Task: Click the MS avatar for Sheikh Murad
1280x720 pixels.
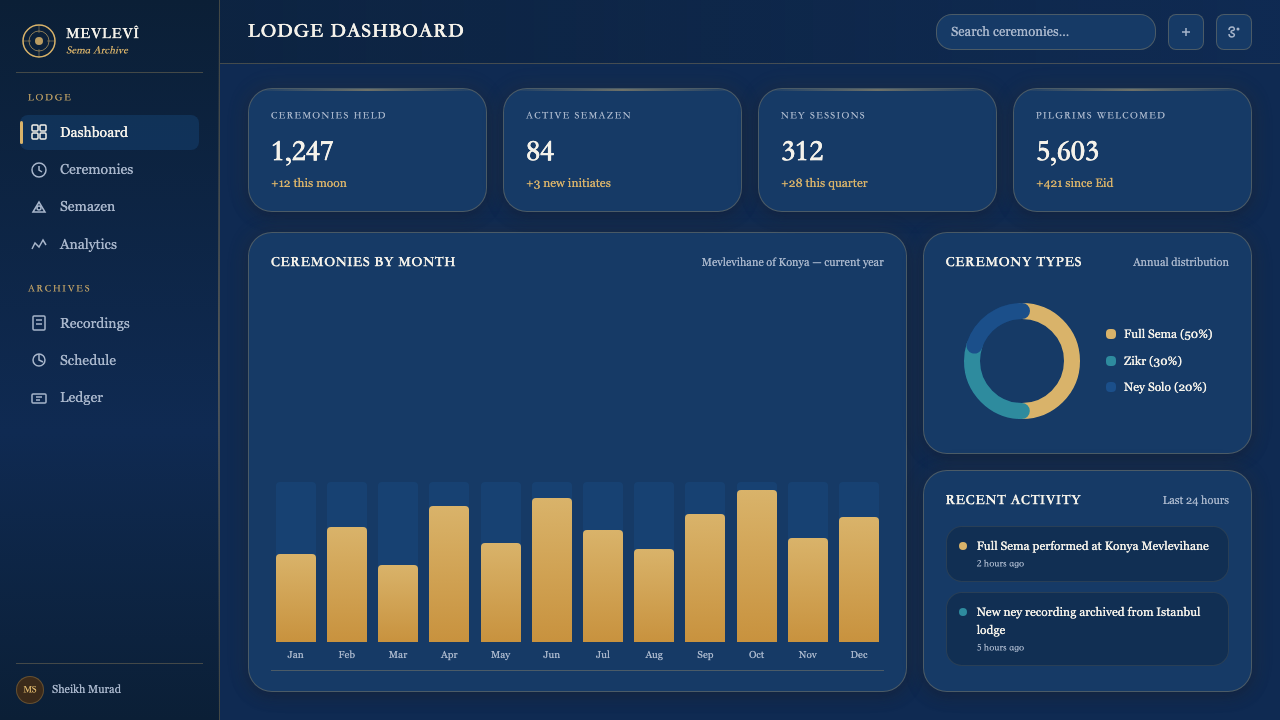Action: pos(30,690)
